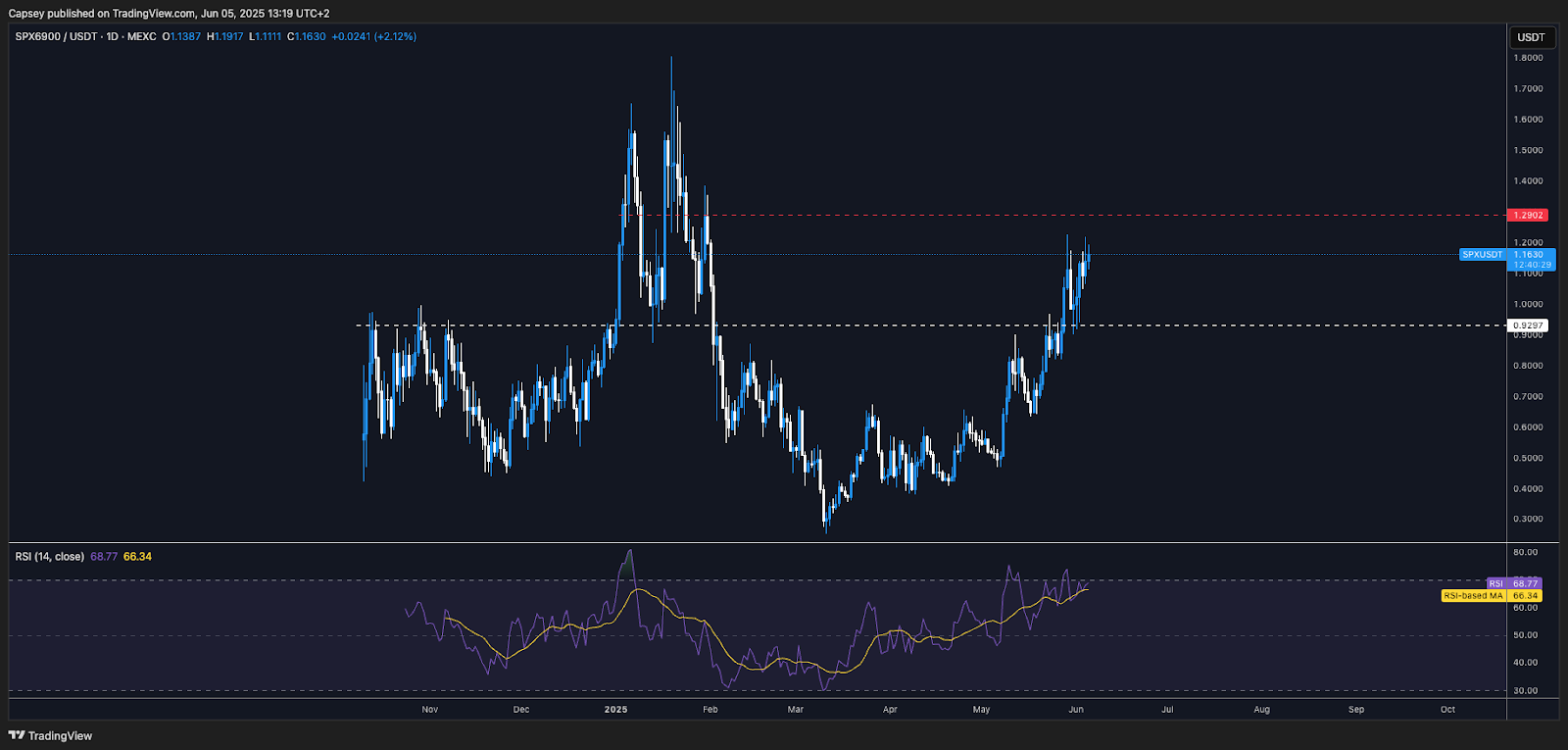Image resolution: width=1568 pixels, height=750 pixels.
Task: Click the 60.00 RSI axis label
Action: 1525,608
